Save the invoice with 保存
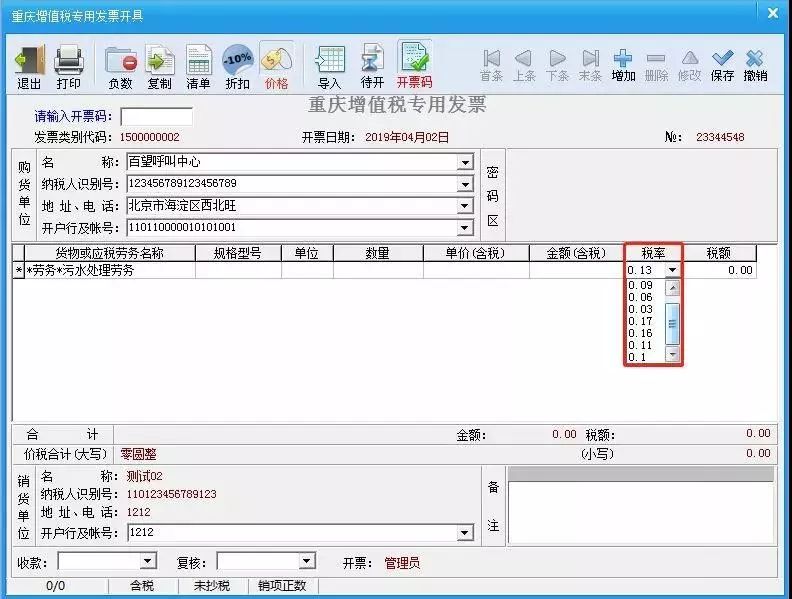The height and width of the screenshot is (599, 792). [722, 66]
